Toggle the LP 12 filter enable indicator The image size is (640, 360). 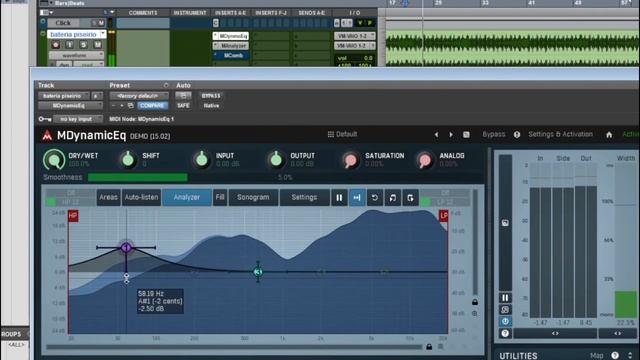coord(425,202)
